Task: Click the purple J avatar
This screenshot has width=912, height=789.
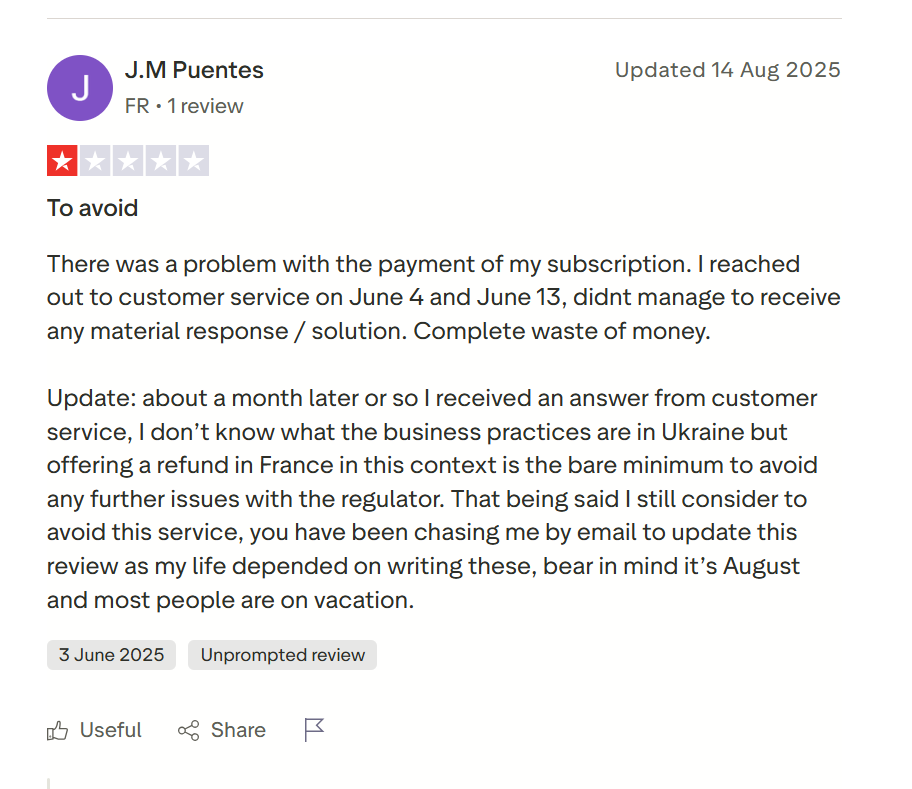Action: (80, 88)
